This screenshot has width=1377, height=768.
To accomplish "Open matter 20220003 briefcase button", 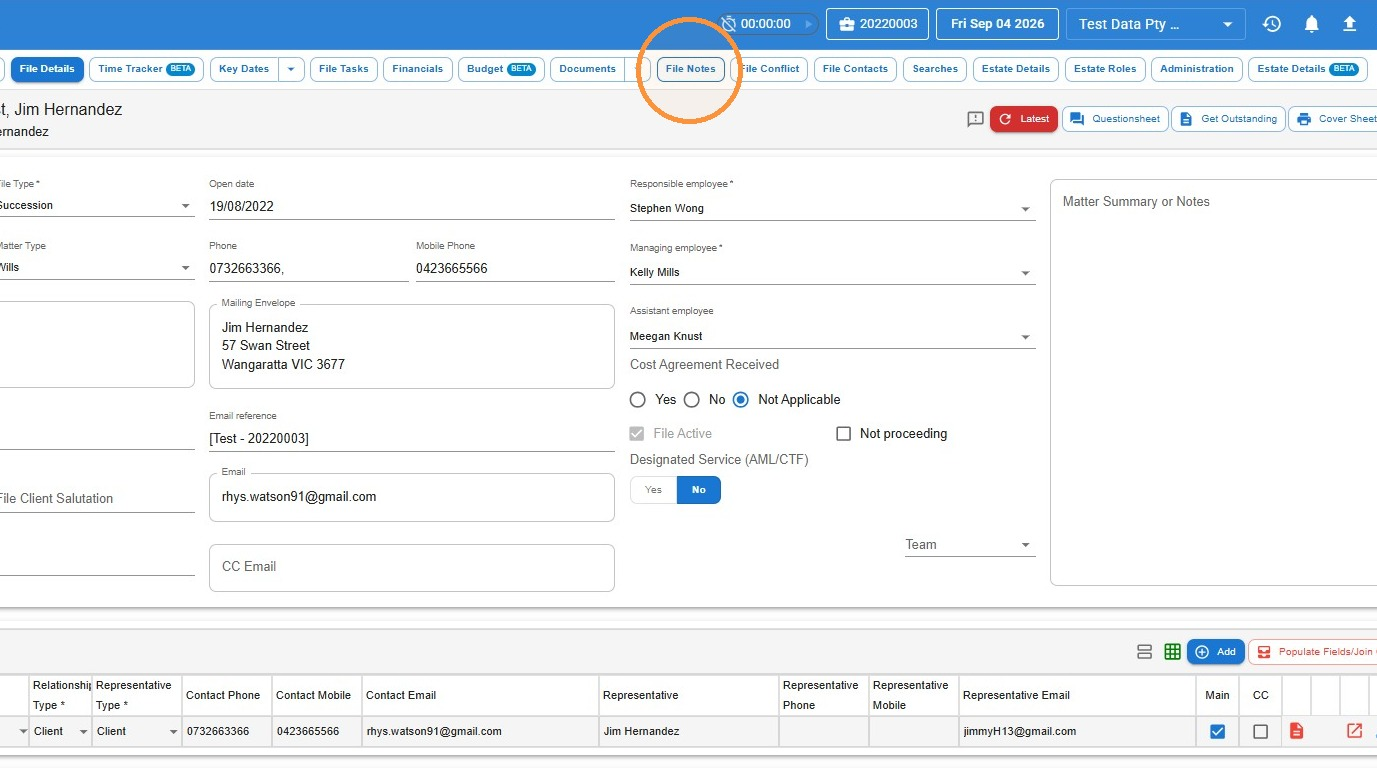I will coord(877,24).
